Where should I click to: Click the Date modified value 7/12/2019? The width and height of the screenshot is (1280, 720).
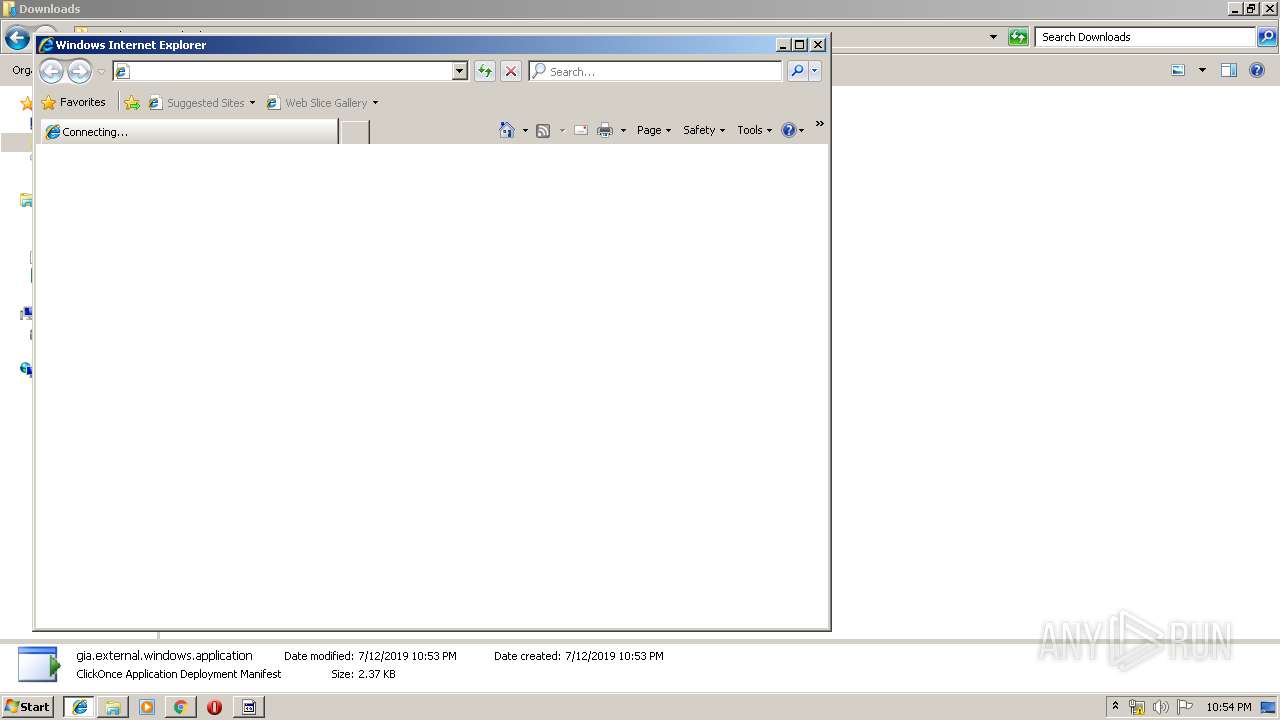coord(407,656)
